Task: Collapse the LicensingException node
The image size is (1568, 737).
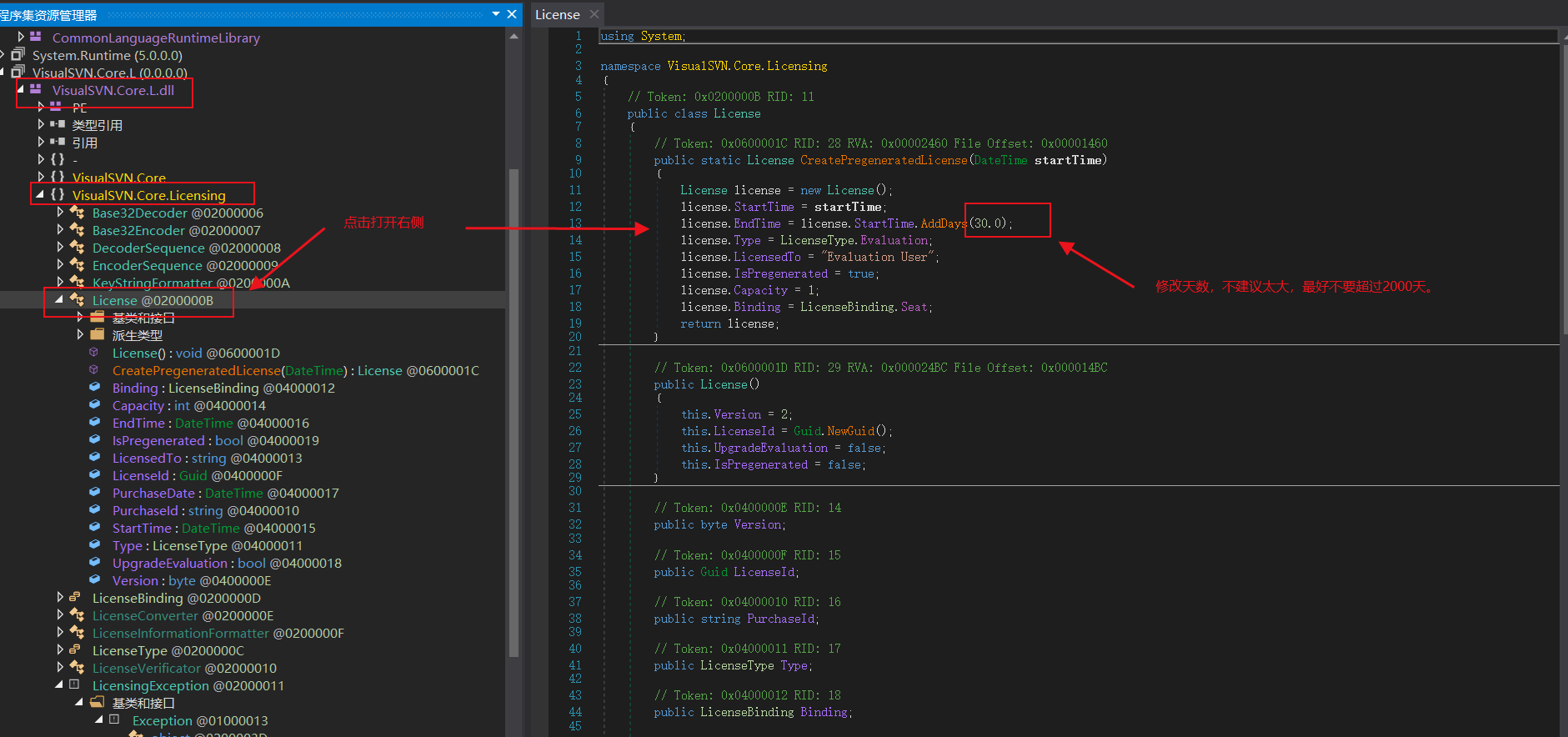Action: click(59, 684)
